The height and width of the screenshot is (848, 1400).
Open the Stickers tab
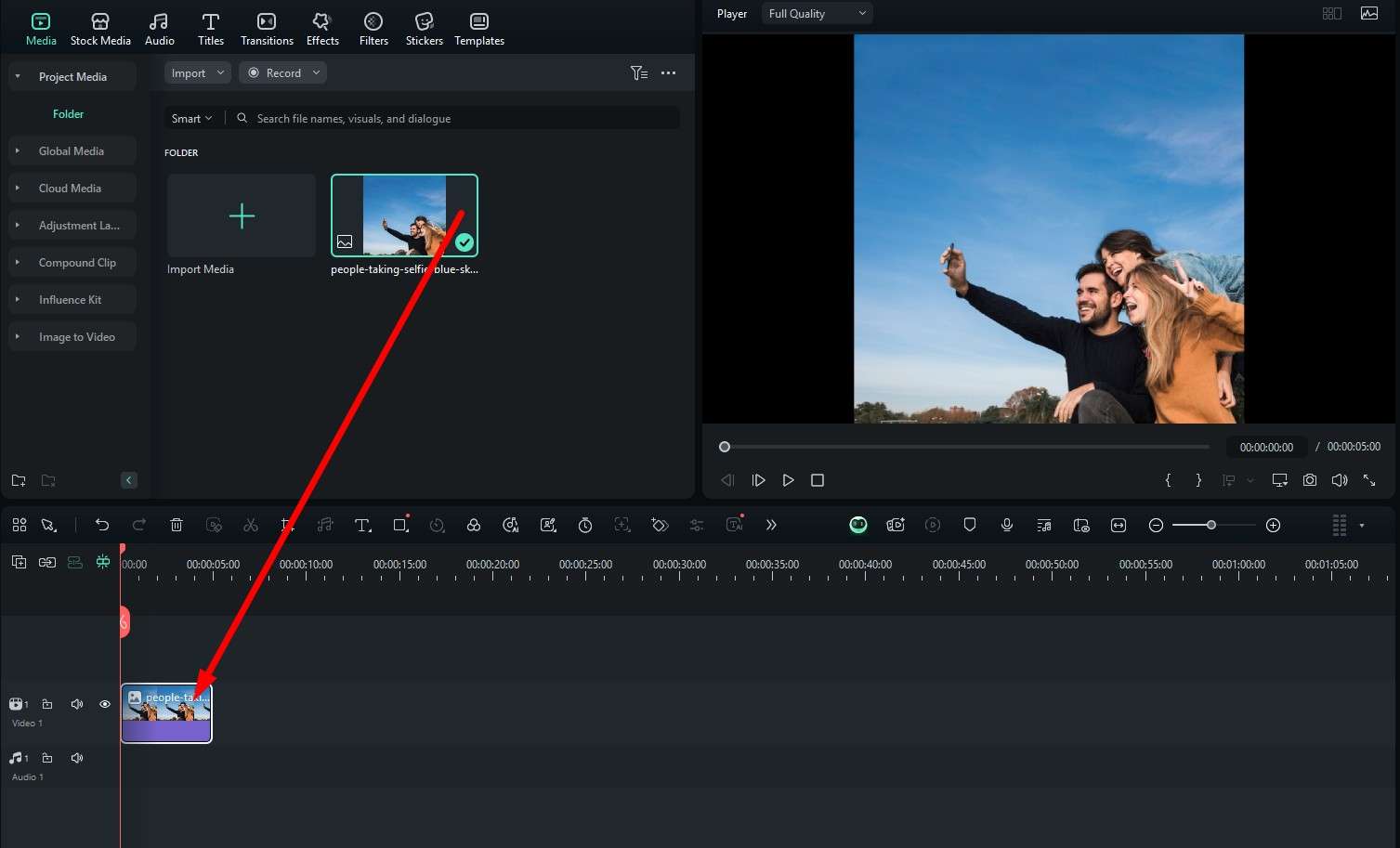[425, 29]
